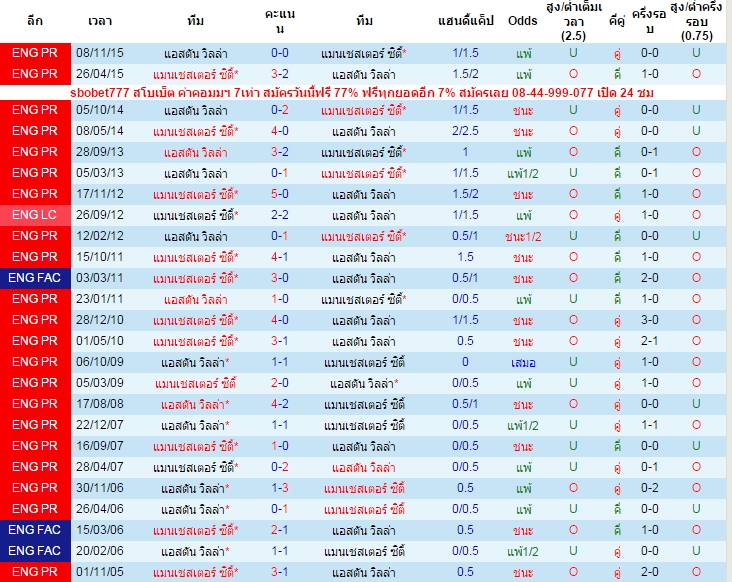Click away team แอสตัน วิลล่า in 28/04/07 row
The height and width of the screenshot is (582, 732).
364,467
